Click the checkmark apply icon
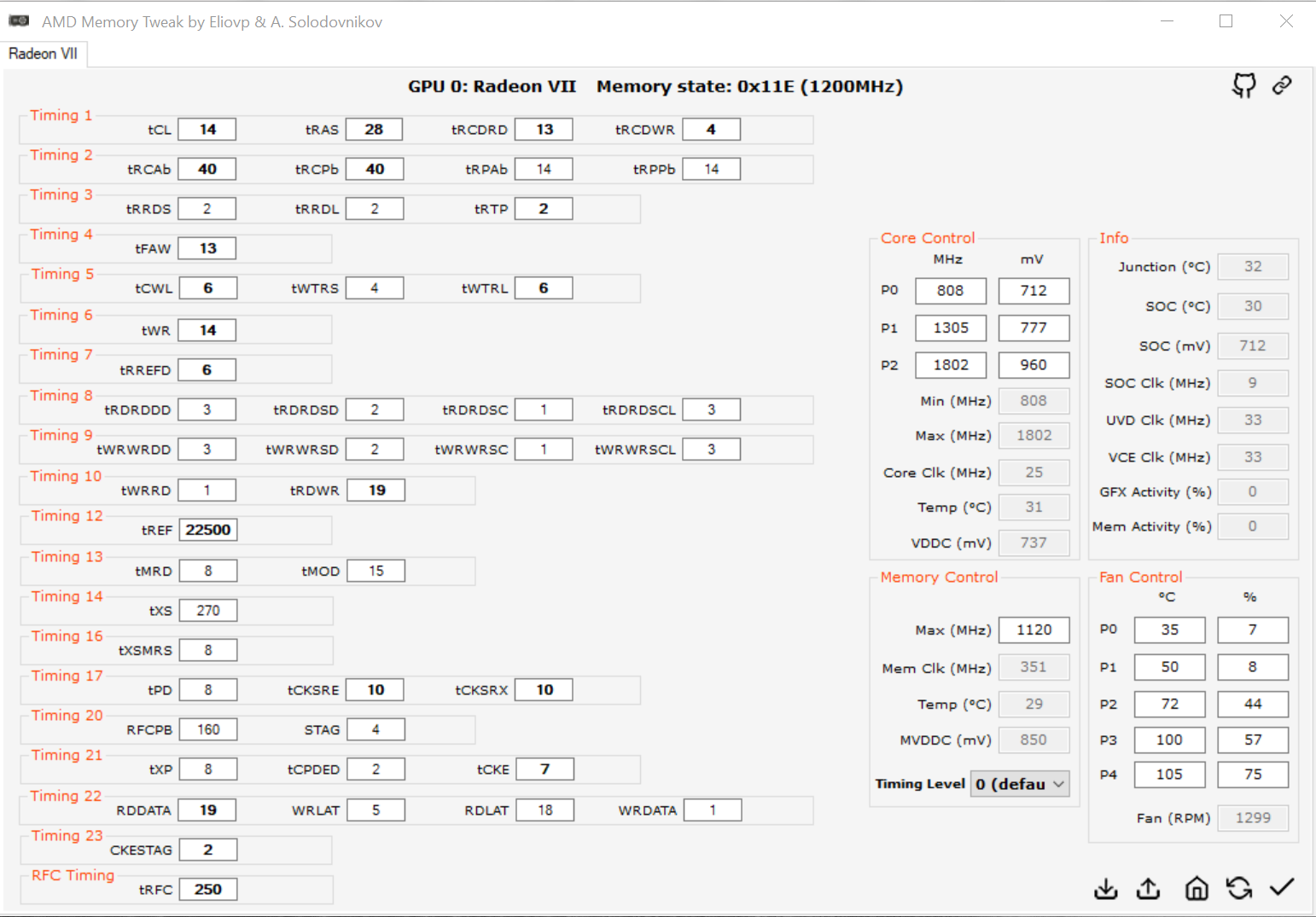The image size is (1316, 917). (1282, 887)
